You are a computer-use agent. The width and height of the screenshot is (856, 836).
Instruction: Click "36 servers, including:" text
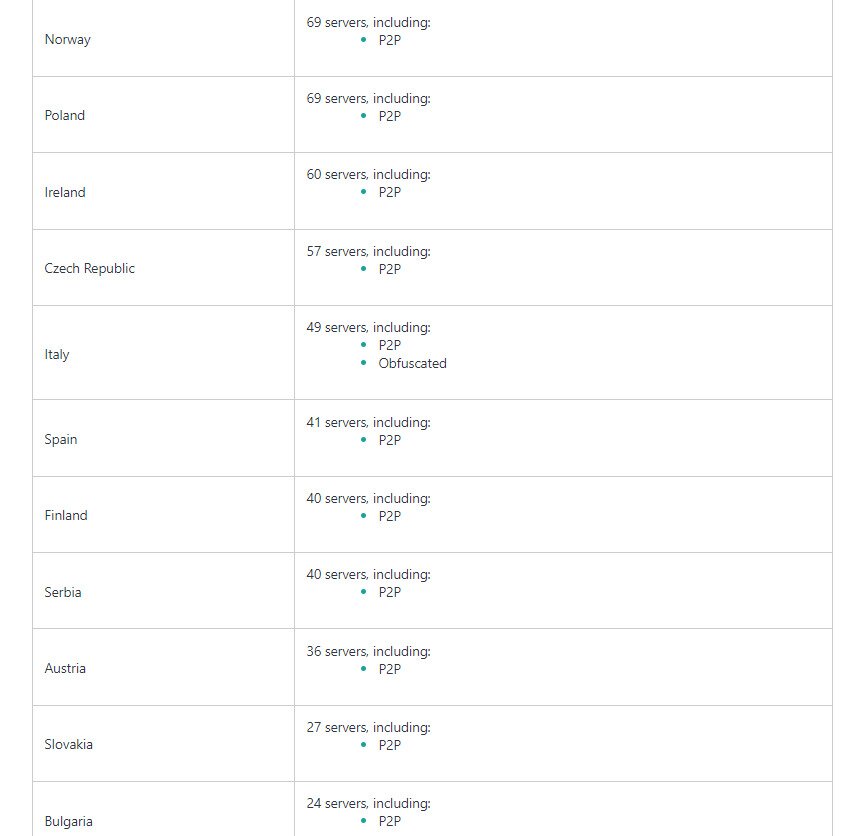tap(368, 651)
